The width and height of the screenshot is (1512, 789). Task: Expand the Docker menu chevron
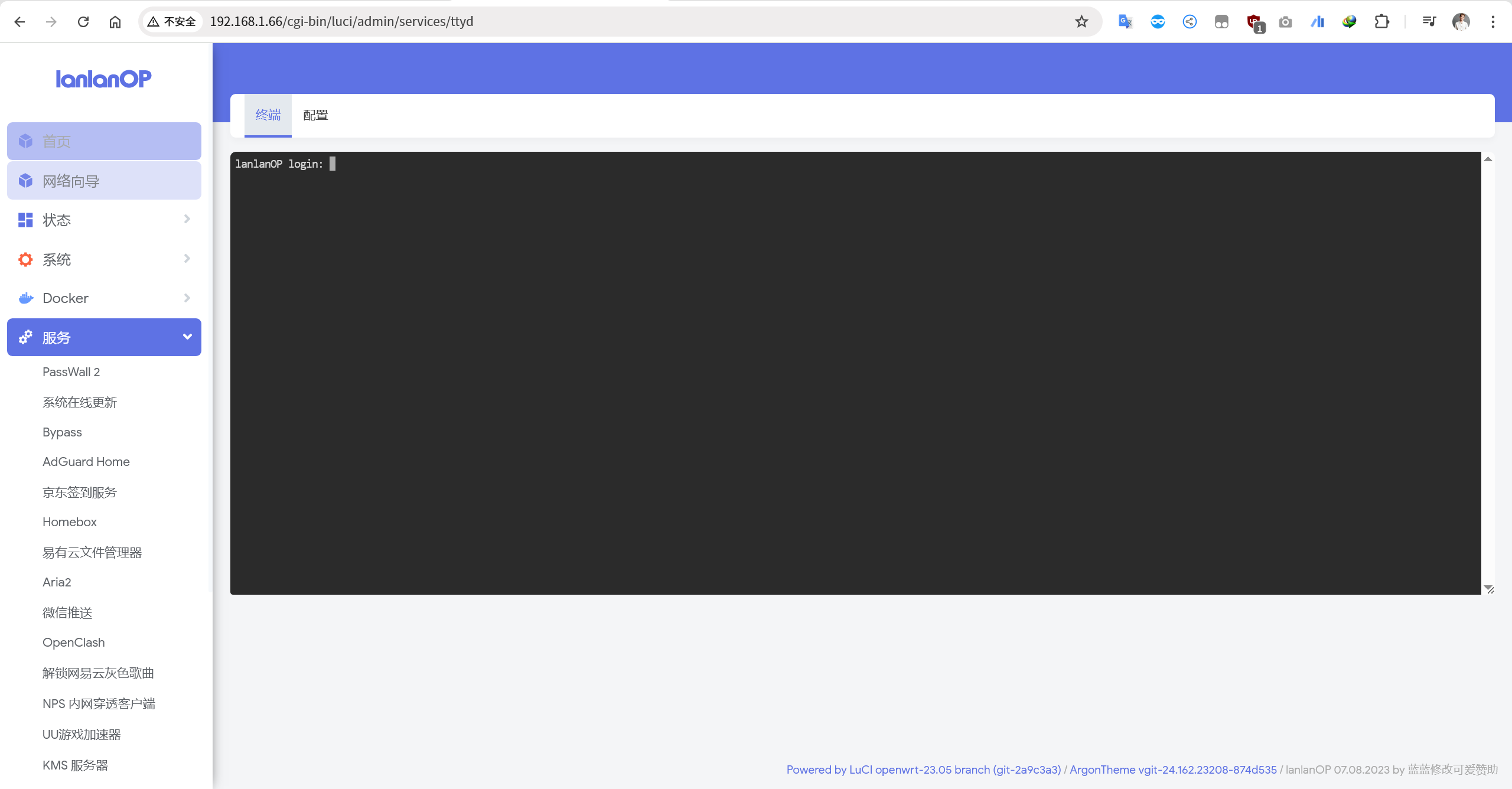tap(187, 298)
